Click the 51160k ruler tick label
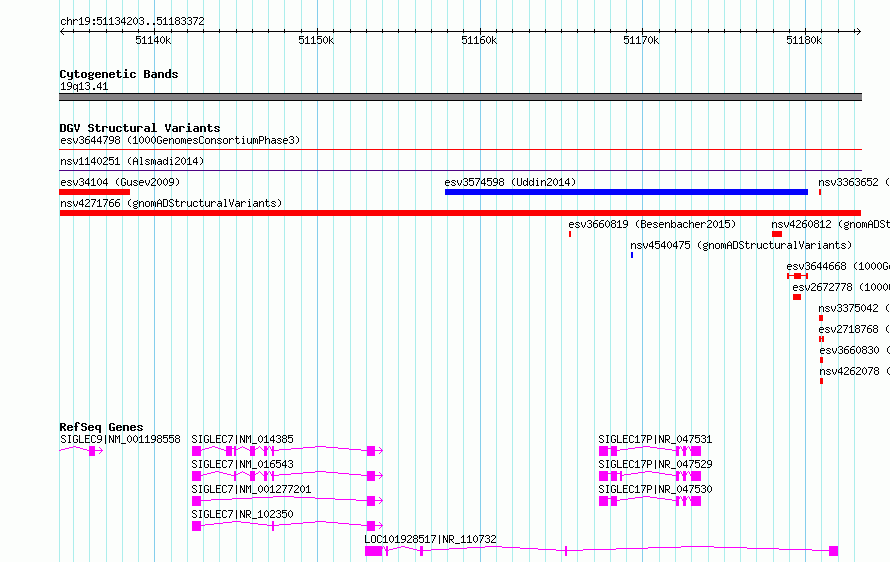The width and height of the screenshot is (890, 562). tap(479, 40)
